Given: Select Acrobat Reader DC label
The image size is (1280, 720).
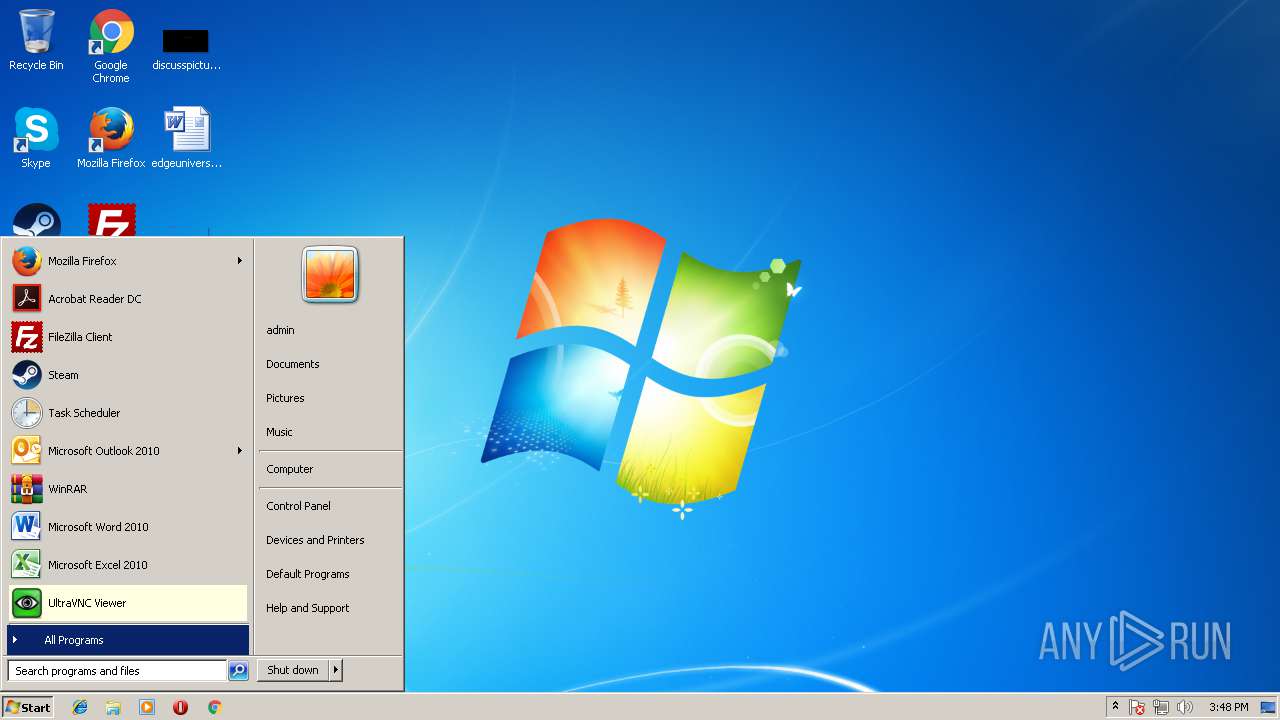Looking at the screenshot, I should click(95, 299).
